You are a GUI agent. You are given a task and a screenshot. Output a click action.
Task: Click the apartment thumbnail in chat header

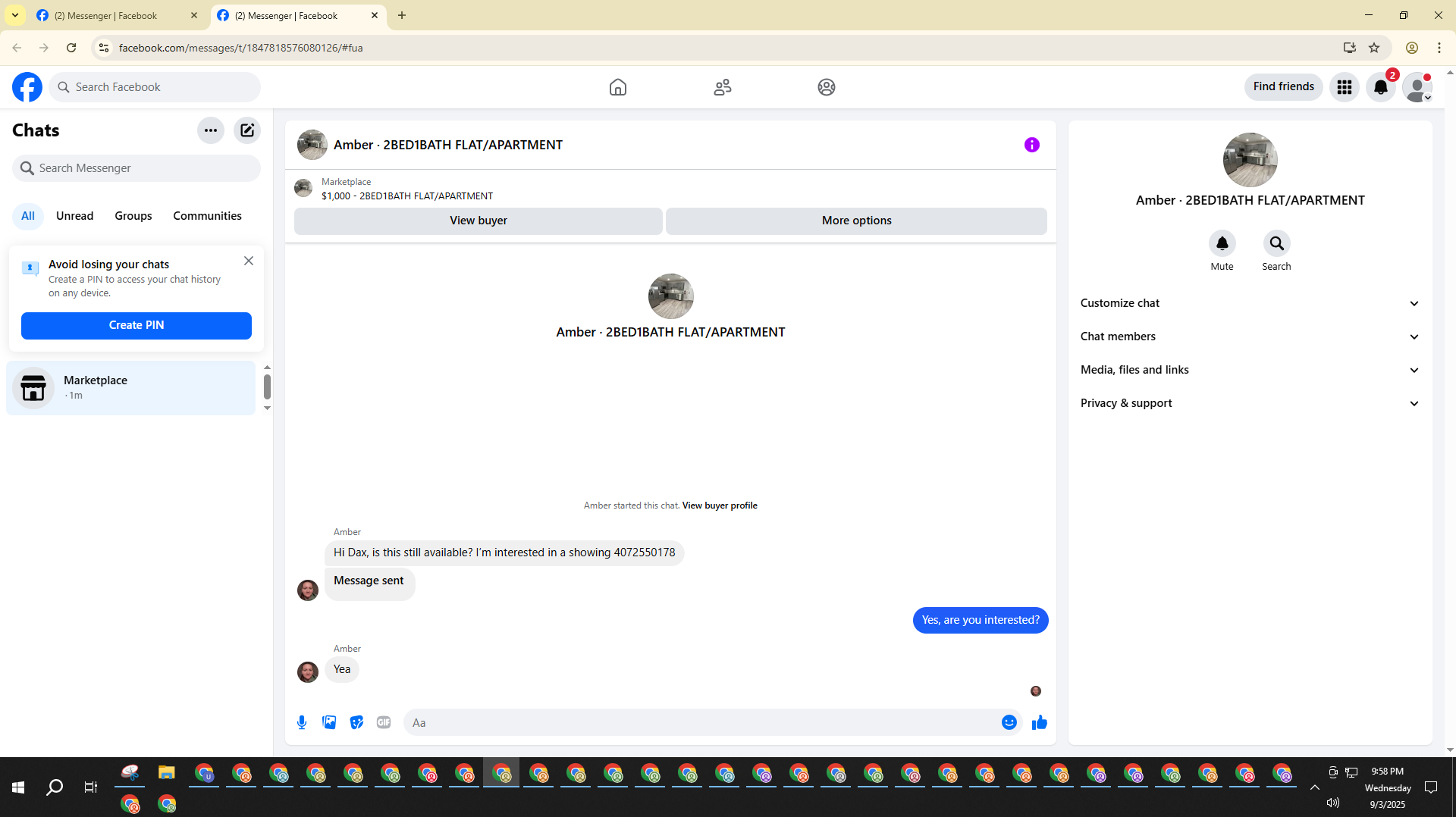[312, 145]
